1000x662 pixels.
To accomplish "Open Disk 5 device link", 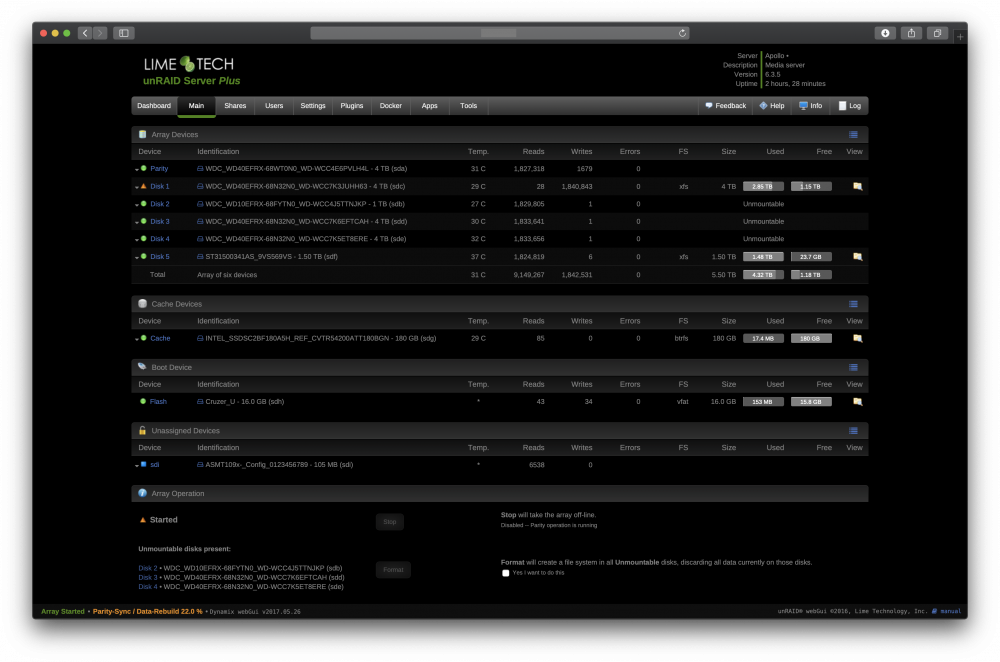I will pos(159,256).
